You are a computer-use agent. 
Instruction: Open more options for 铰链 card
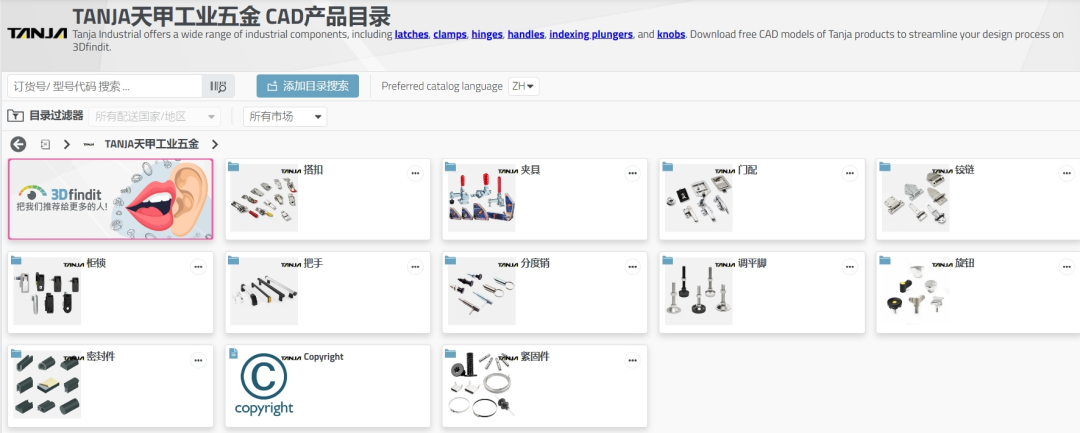(1067, 173)
